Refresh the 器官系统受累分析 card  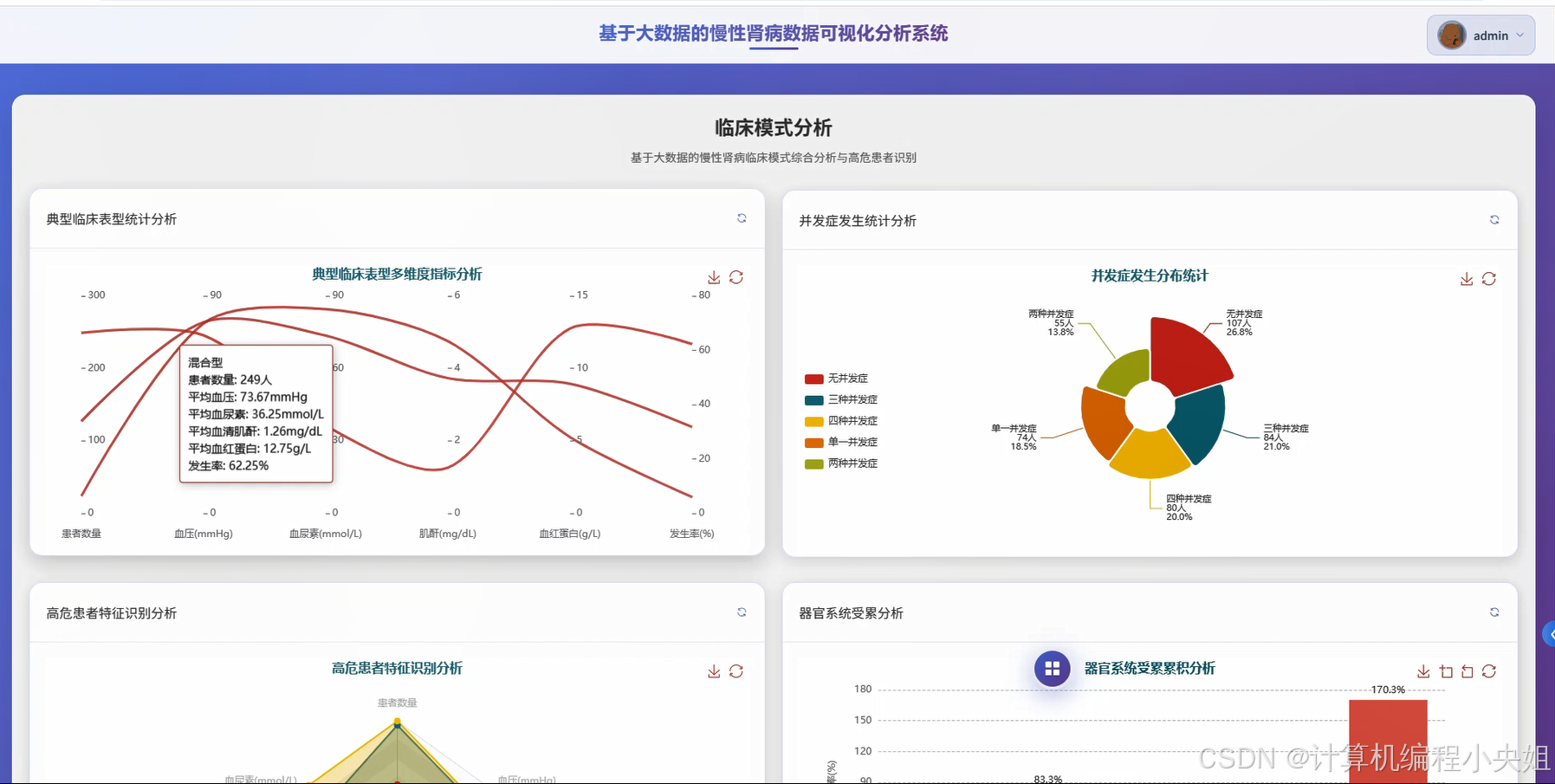click(x=1494, y=612)
